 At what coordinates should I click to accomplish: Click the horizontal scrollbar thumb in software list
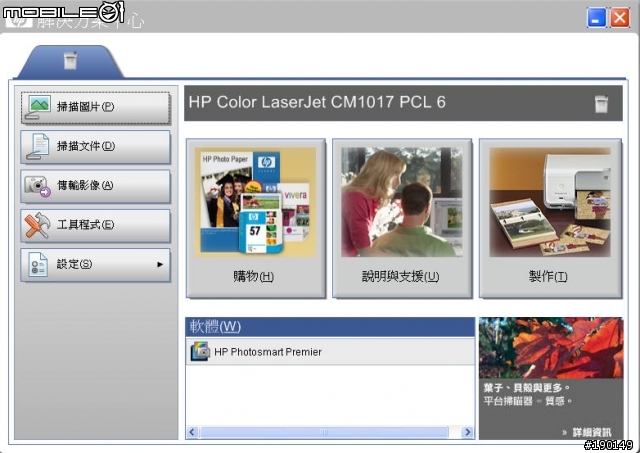tap(324, 432)
